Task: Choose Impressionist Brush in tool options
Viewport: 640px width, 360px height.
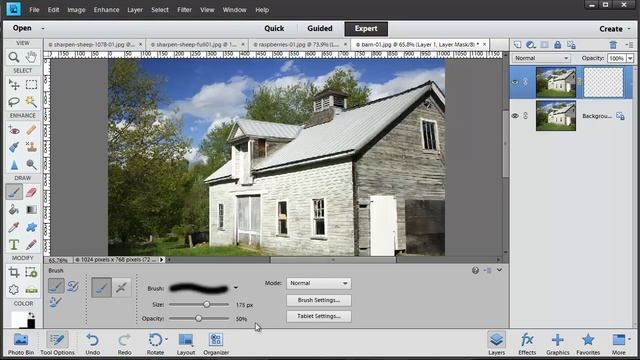Action: point(73,286)
